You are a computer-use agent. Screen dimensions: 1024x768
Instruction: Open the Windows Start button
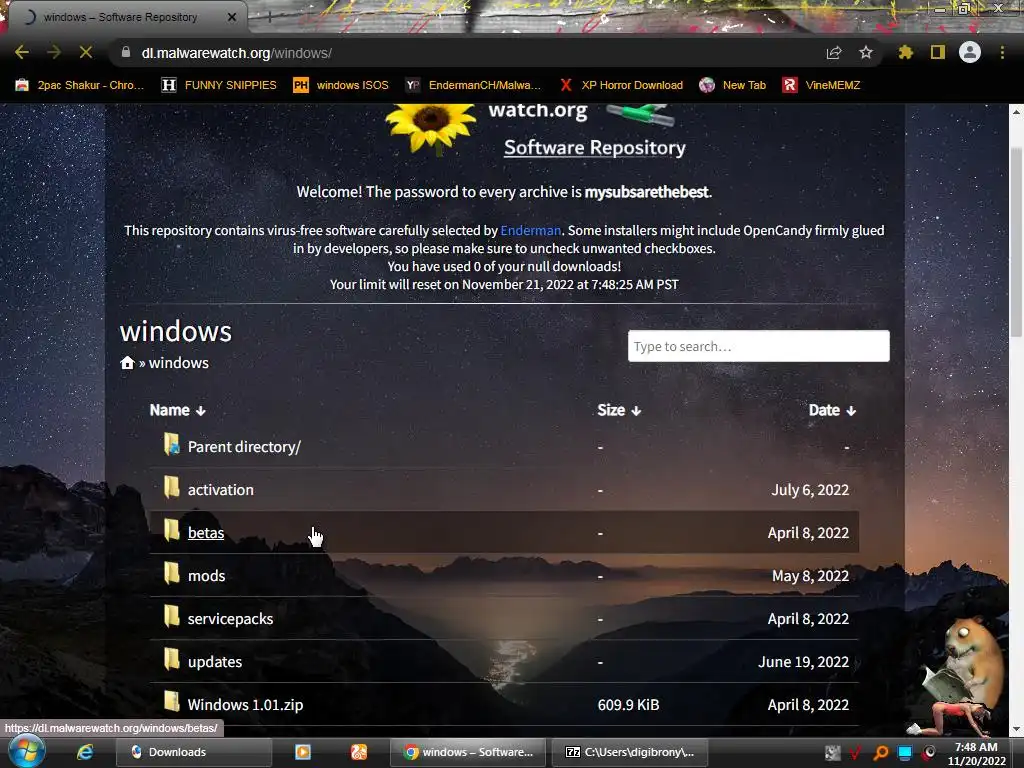tap(26, 752)
